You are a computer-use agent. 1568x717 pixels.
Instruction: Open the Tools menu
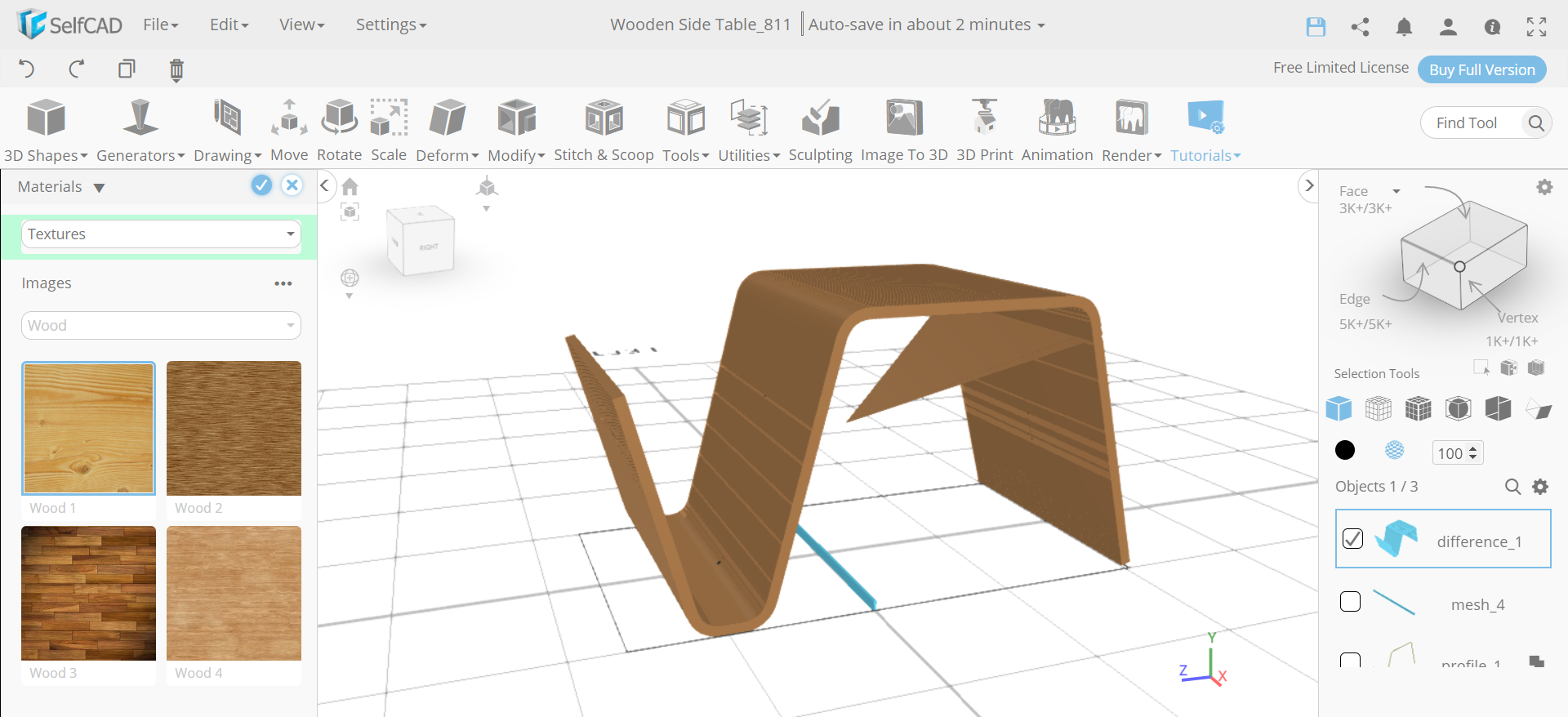coord(686,131)
